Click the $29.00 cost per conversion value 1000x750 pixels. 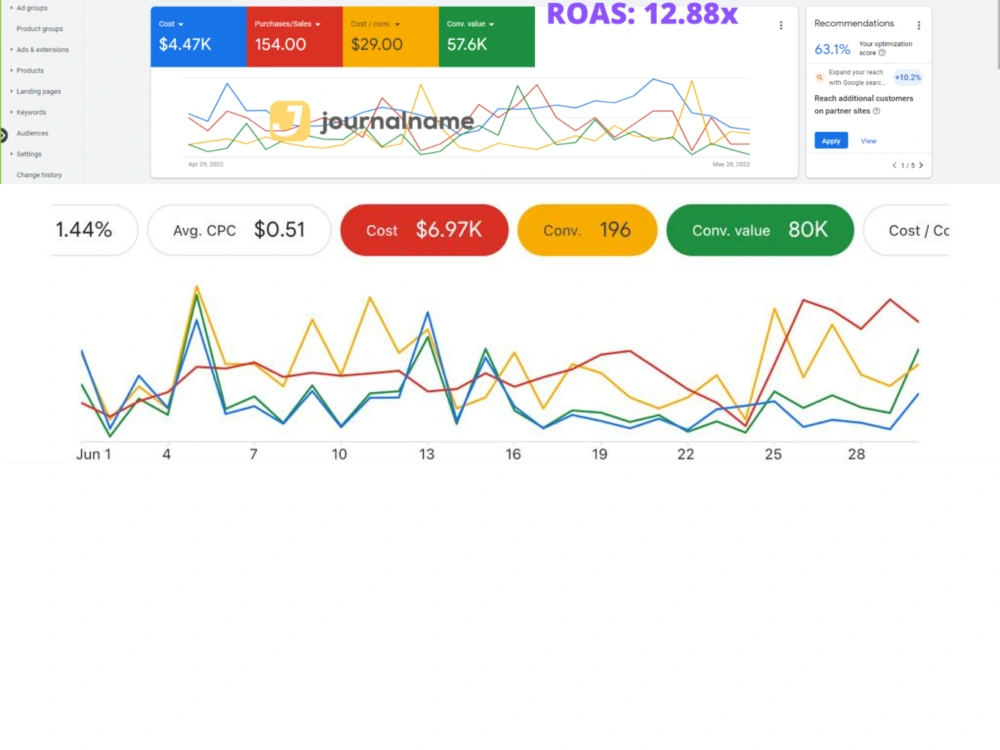click(x=377, y=45)
